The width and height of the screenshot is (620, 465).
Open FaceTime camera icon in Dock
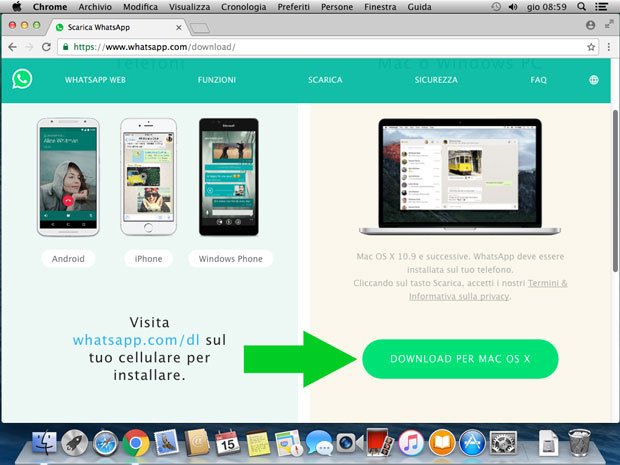(350, 443)
